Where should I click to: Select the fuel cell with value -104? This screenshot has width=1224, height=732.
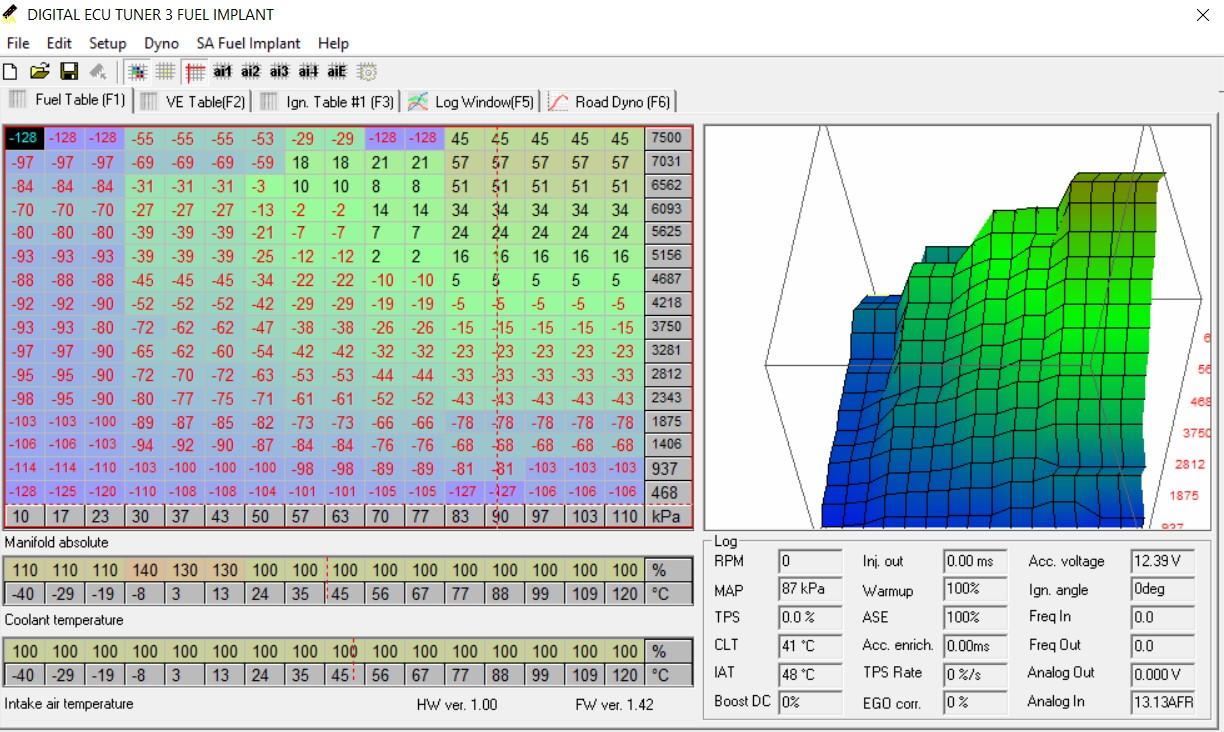pyautogui.click(x=263, y=492)
